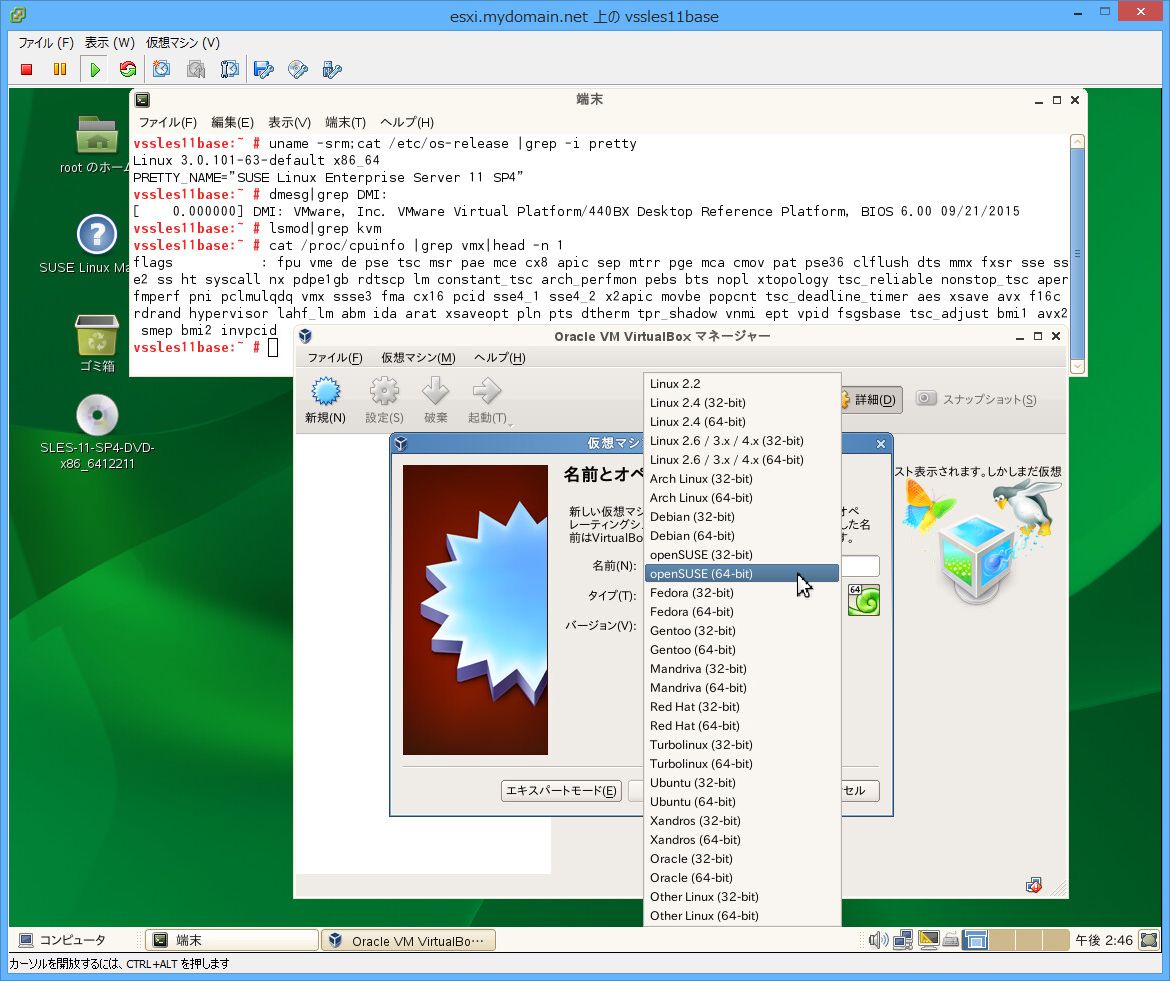Viewport: 1170px width, 981px height.
Task: Choose Linux 2.2 from the version list
Action: [742, 383]
